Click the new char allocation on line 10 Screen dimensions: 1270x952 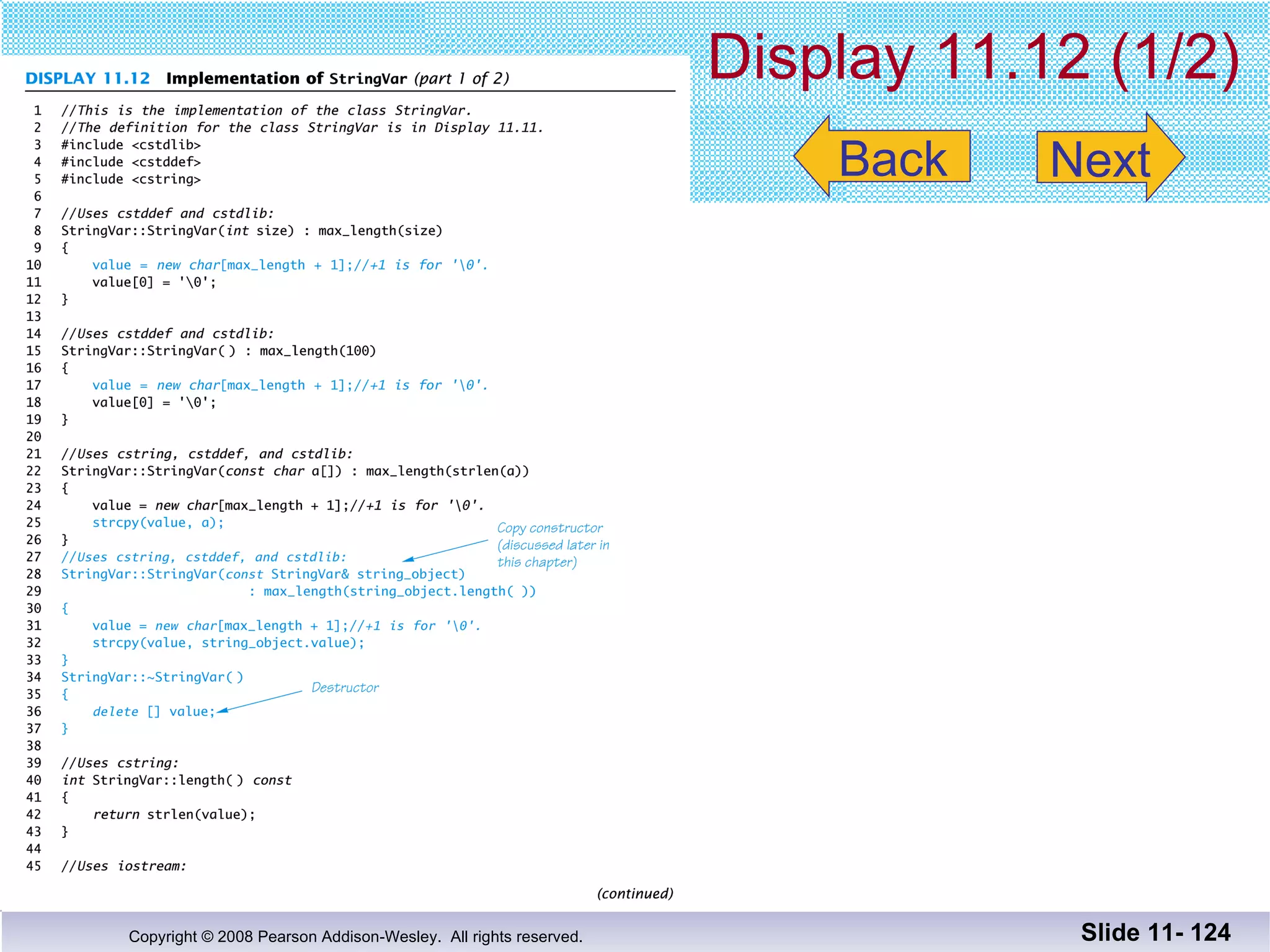pos(290,265)
